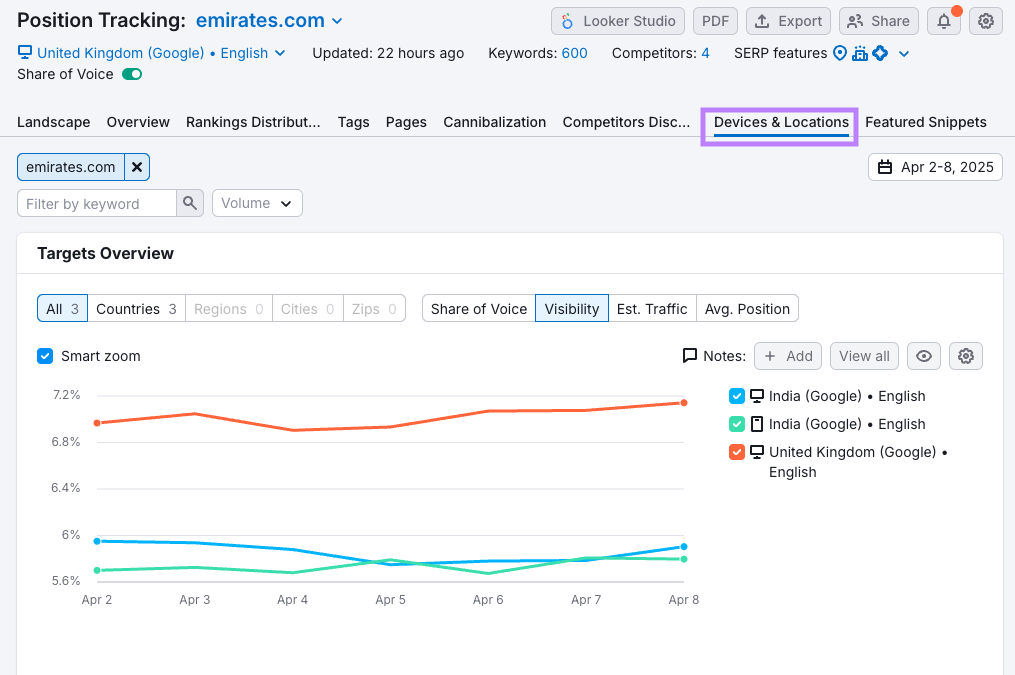Open the emirates.com project dropdown chevron
1015x675 pixels.
337,21
